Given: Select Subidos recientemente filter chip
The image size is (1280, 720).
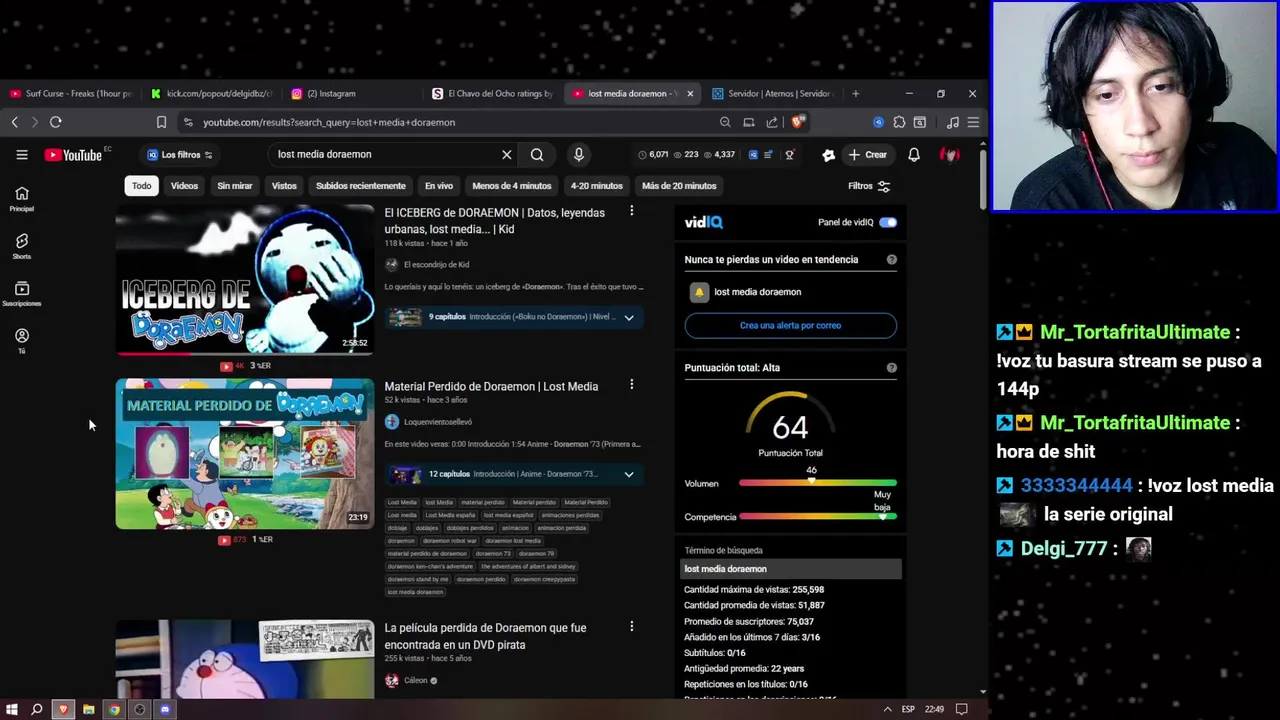Looking at the screenshot, I should [361, 186].
